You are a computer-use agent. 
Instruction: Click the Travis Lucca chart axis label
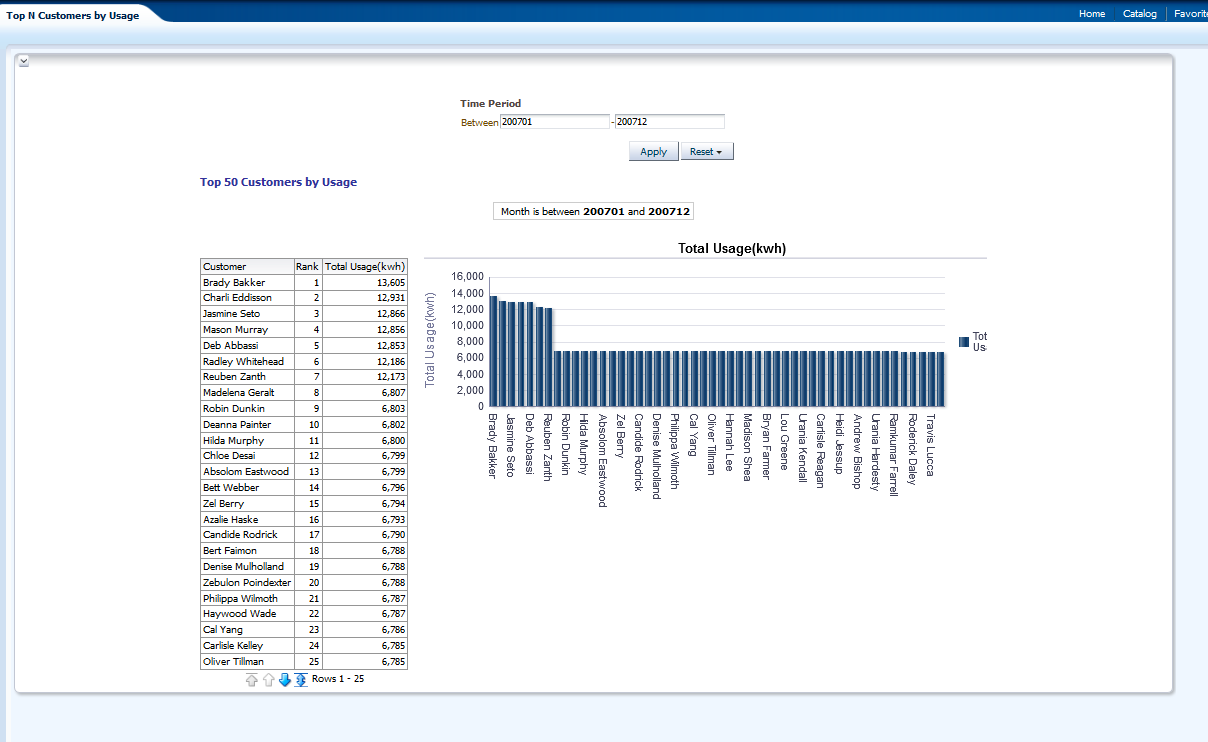930,445
